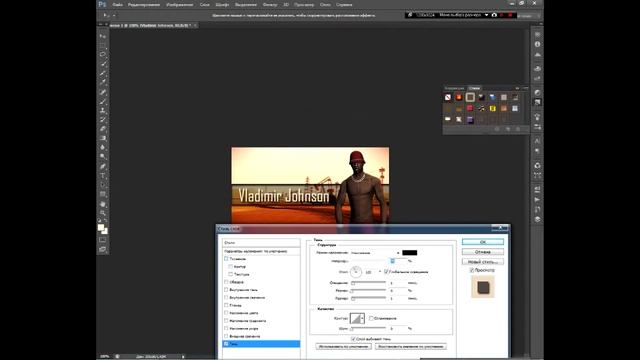Select the Quick Selection tool

pos(102,64)
